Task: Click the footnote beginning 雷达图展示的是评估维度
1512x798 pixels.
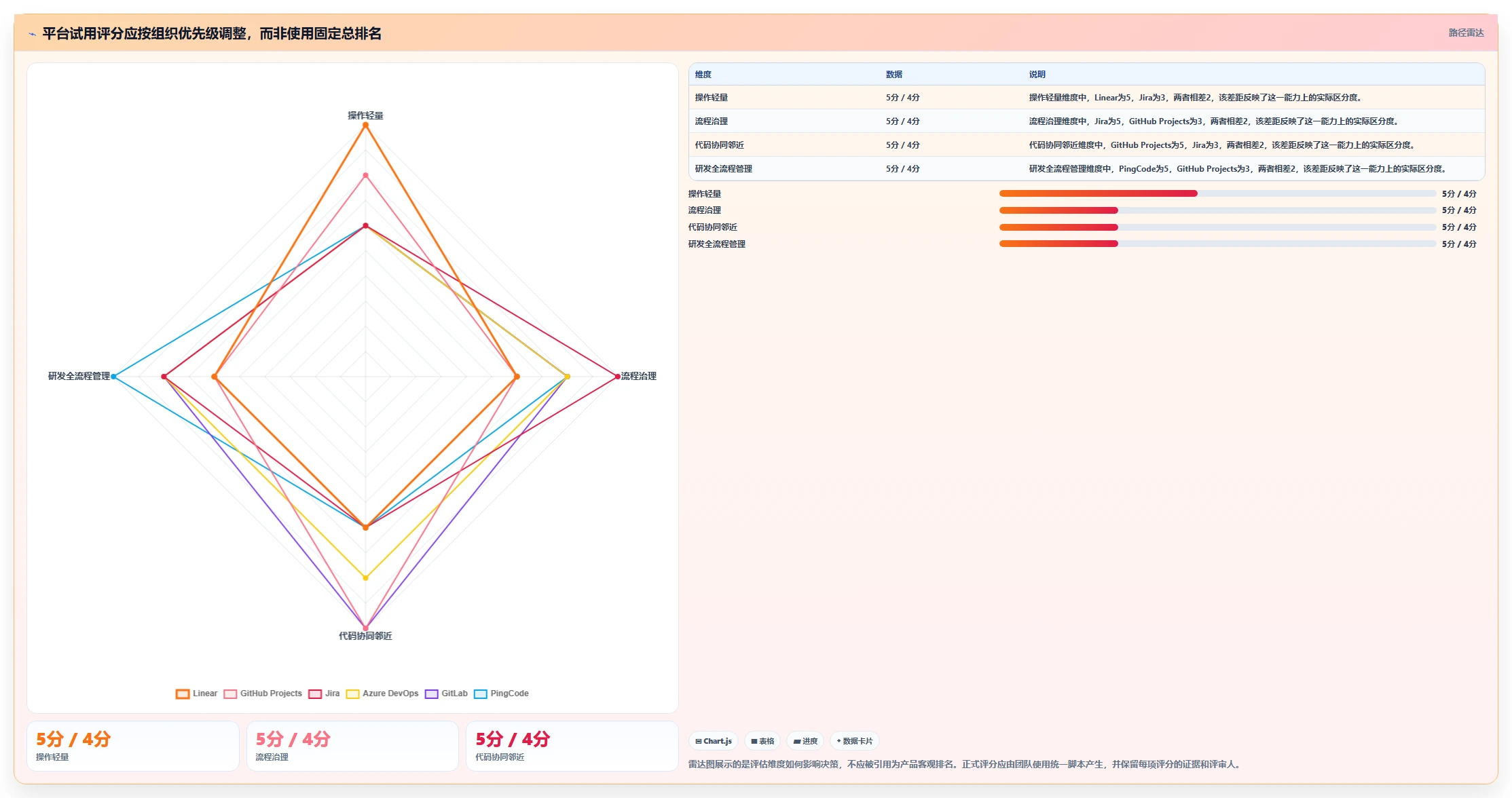Action: [966, 764]
